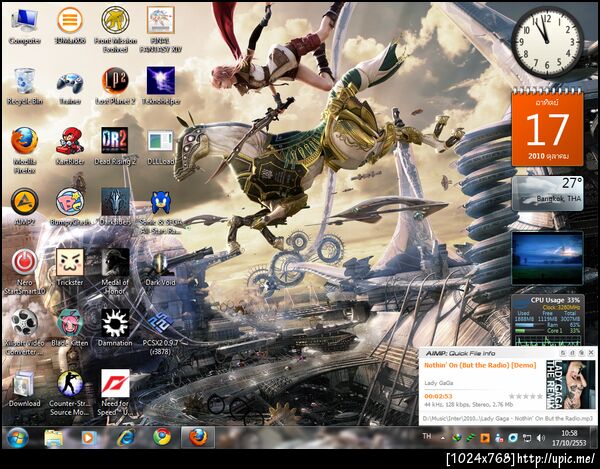The image size is (600, 469).
Task: Click the TH language indicator
Action: pyautogui.click(x=427, y=436)
